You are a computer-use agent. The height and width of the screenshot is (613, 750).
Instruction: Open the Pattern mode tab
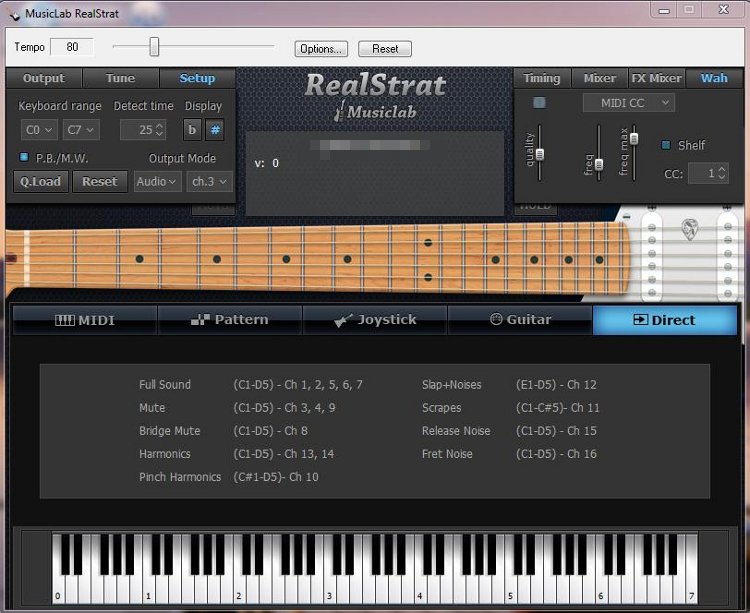coord(230,320)
